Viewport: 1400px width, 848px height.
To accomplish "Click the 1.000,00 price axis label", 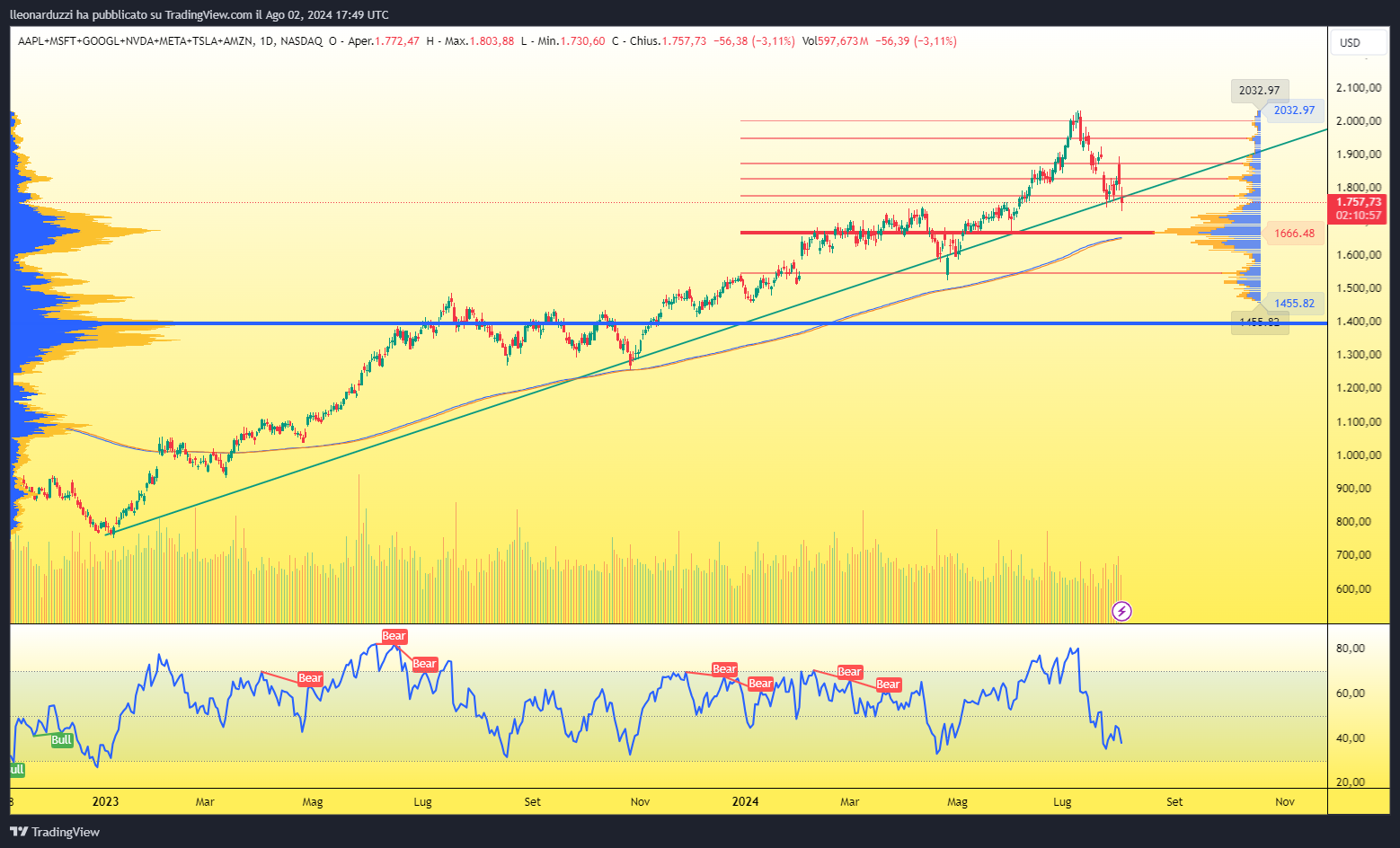I will (1358, 455).
